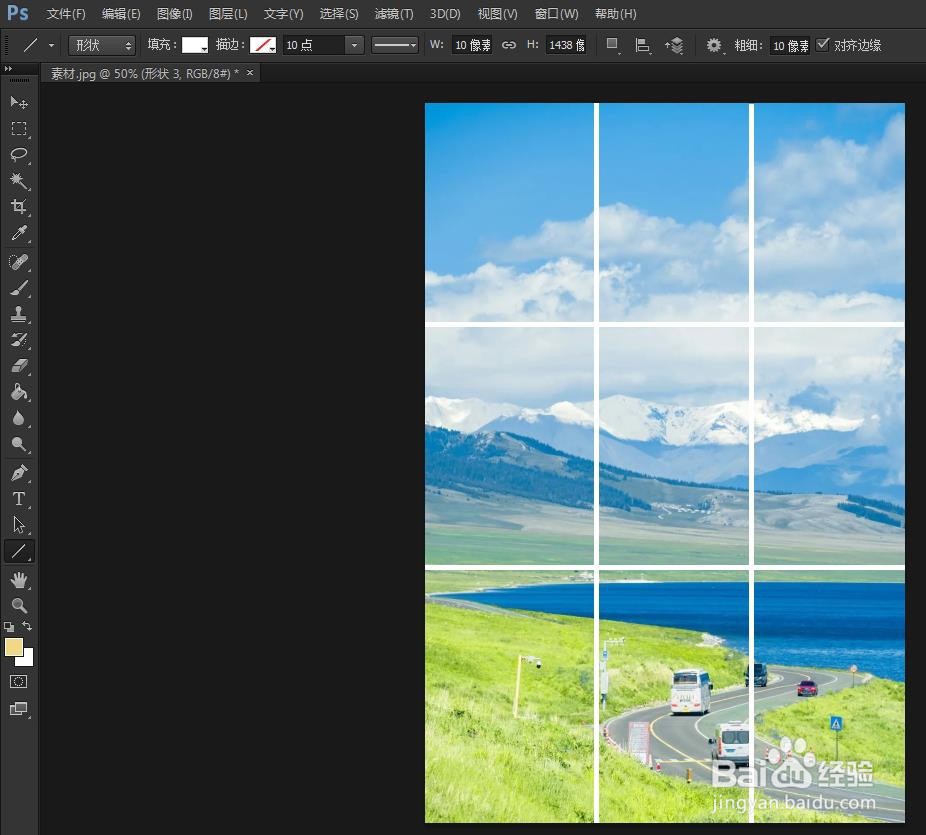This screenshot has height=835, width=926.
Task: Select the Clone Stamp tool
Action: (20, 314)
